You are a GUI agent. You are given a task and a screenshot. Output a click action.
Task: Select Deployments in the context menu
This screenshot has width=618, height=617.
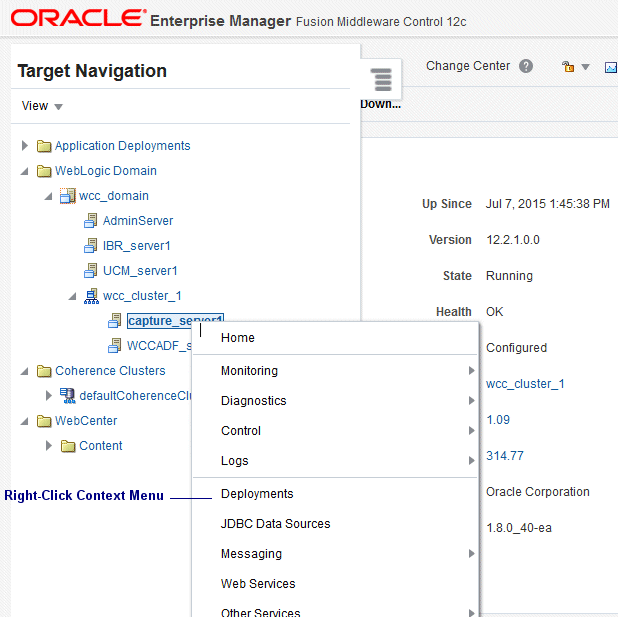(x=335, y=494)
